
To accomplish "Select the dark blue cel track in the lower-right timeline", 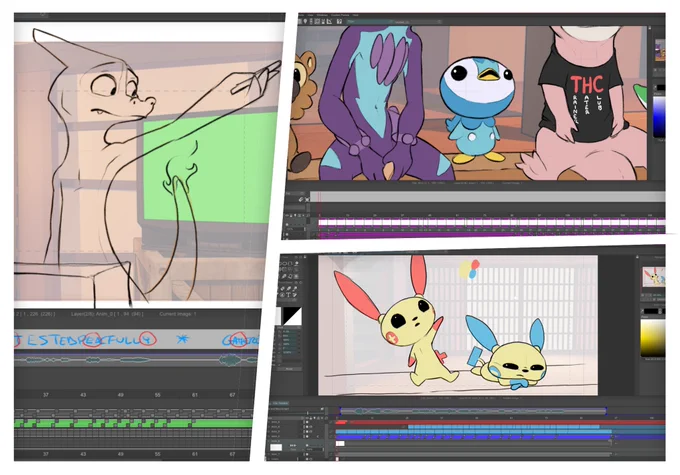I will pos(473,437).
